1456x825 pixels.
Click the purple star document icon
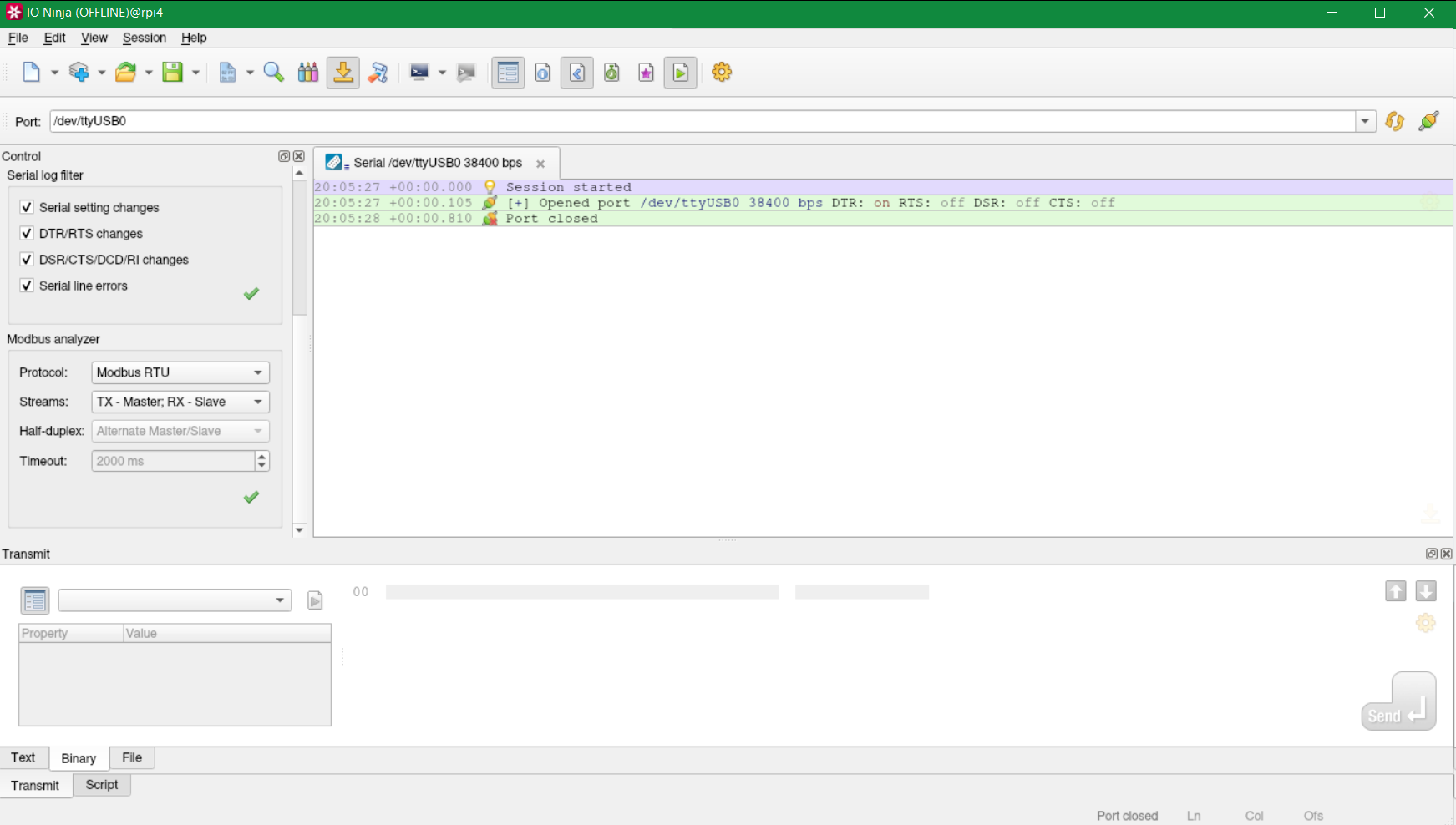click(x=647, y=73)
